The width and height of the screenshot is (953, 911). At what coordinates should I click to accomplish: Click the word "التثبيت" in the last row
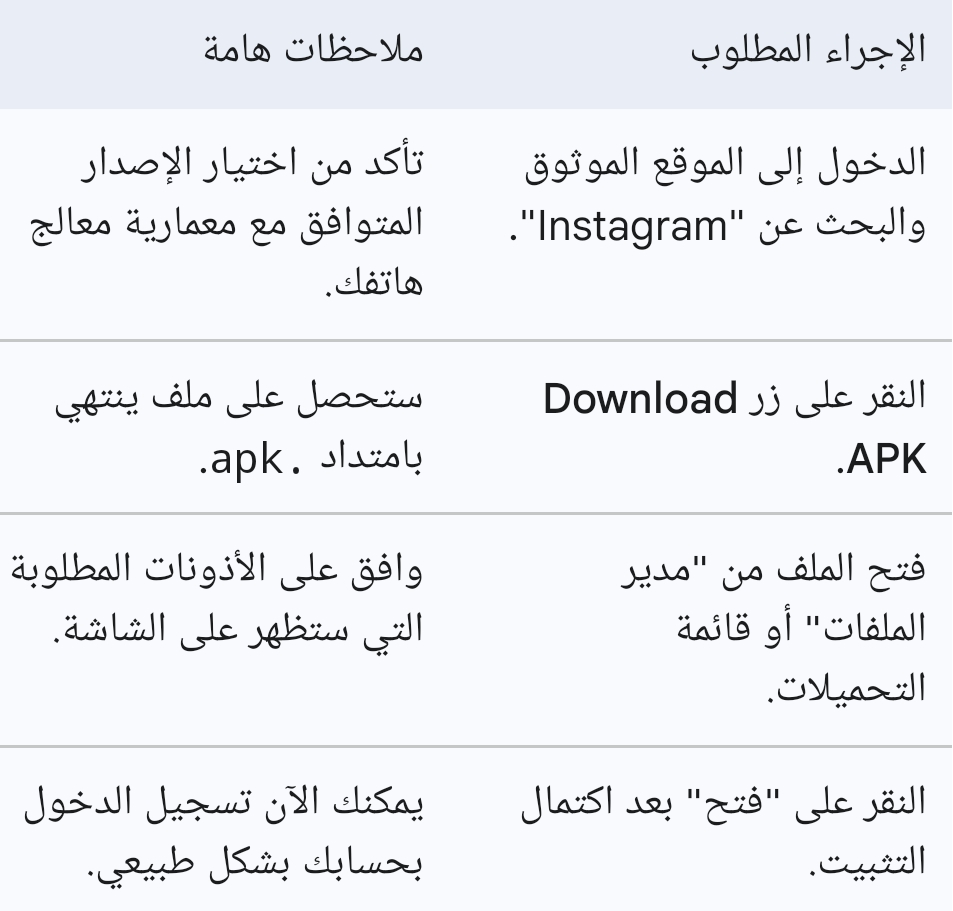[872, 859]
